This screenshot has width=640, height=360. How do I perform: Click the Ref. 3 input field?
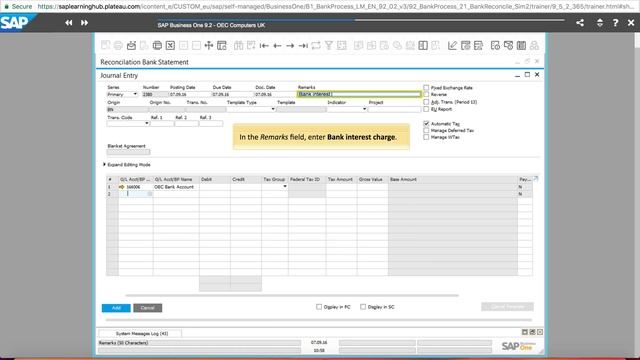pyautogui.click(x=211, y=123)
